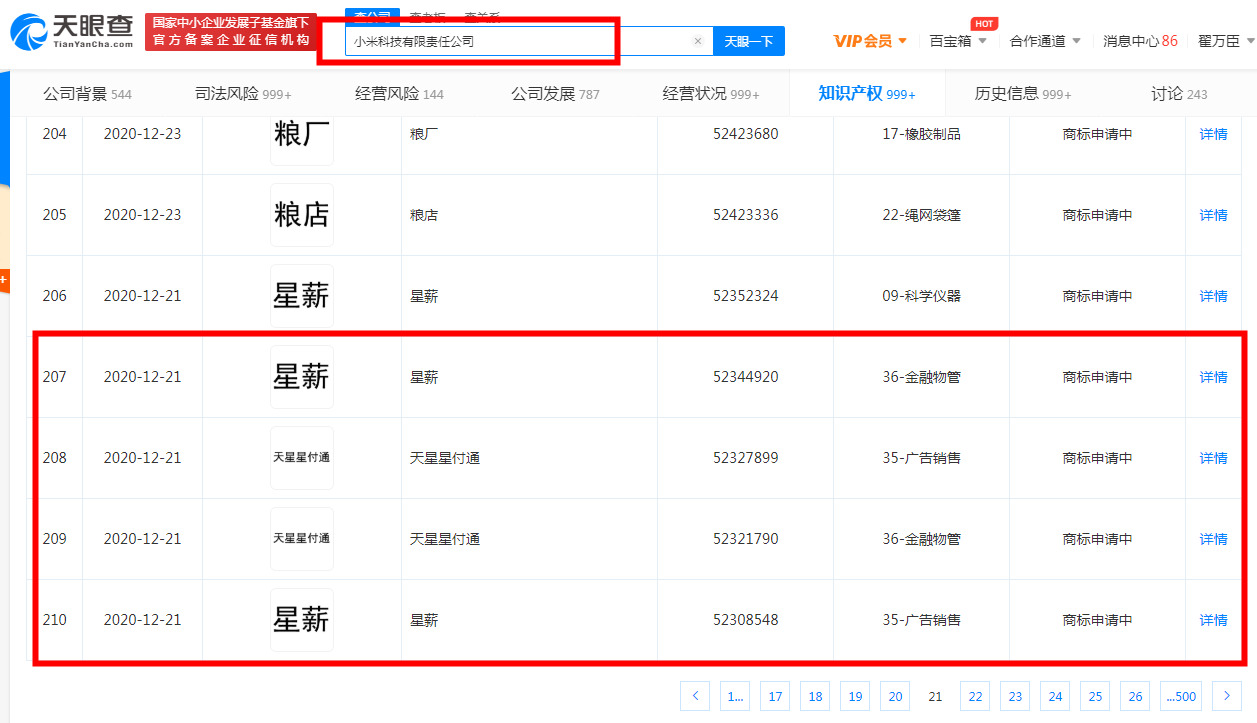The height and width of the screenshot is (723, 1257).
Task: Go to previous page with left arrow
Action: (695, 696)
